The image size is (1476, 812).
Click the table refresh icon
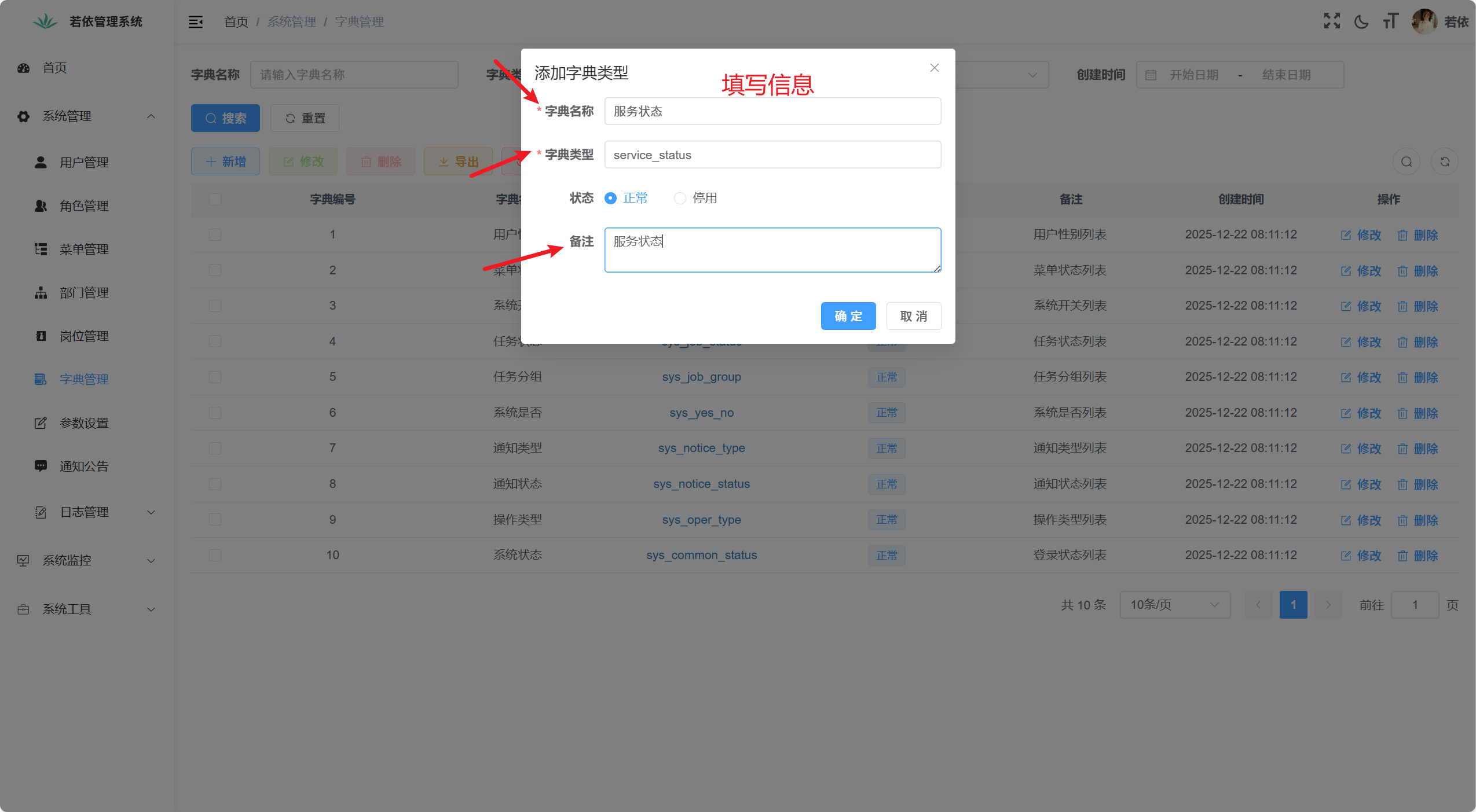[x=1445, y=162]
